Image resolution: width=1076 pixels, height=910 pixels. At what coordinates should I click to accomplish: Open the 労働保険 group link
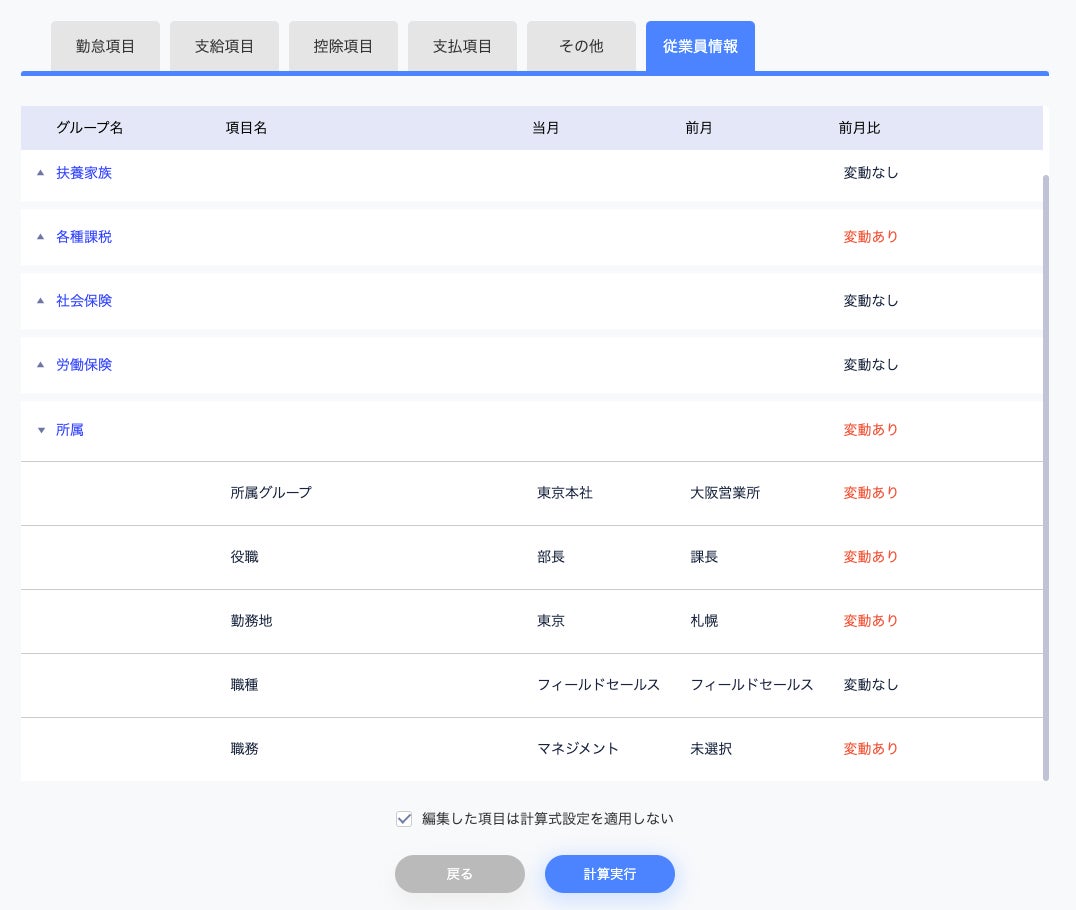(84, 364)
